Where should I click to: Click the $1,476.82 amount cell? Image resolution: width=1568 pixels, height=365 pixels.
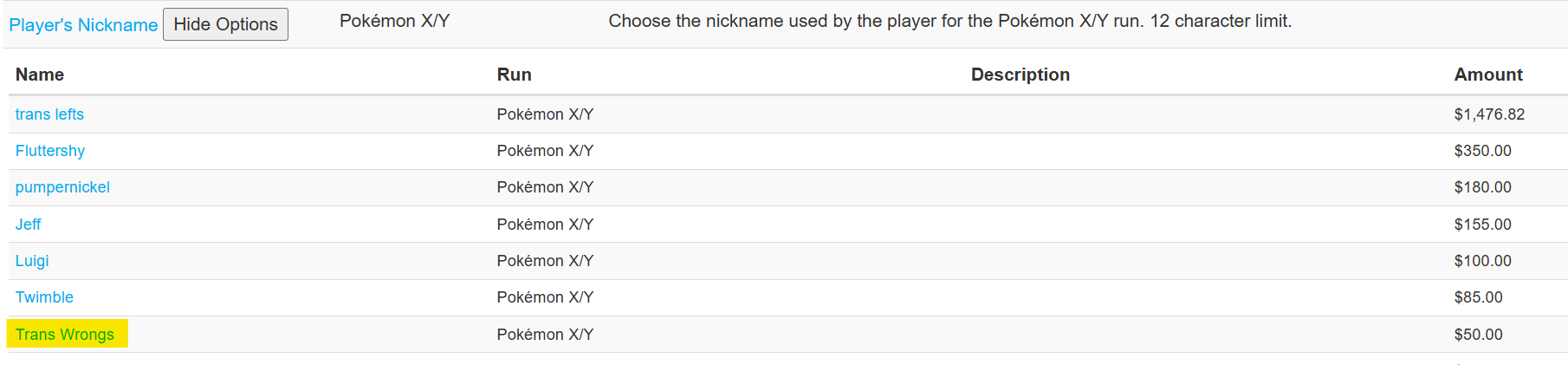1489,114
